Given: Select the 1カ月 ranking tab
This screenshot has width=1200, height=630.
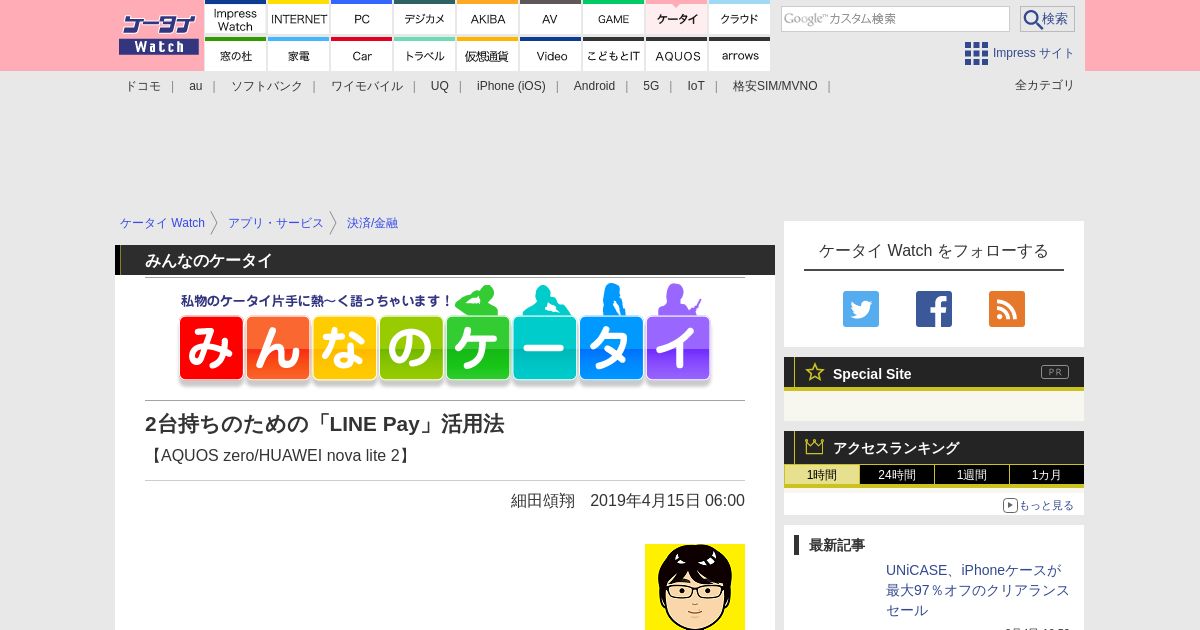Looking at the screenshot, I should click(1047, 475).
